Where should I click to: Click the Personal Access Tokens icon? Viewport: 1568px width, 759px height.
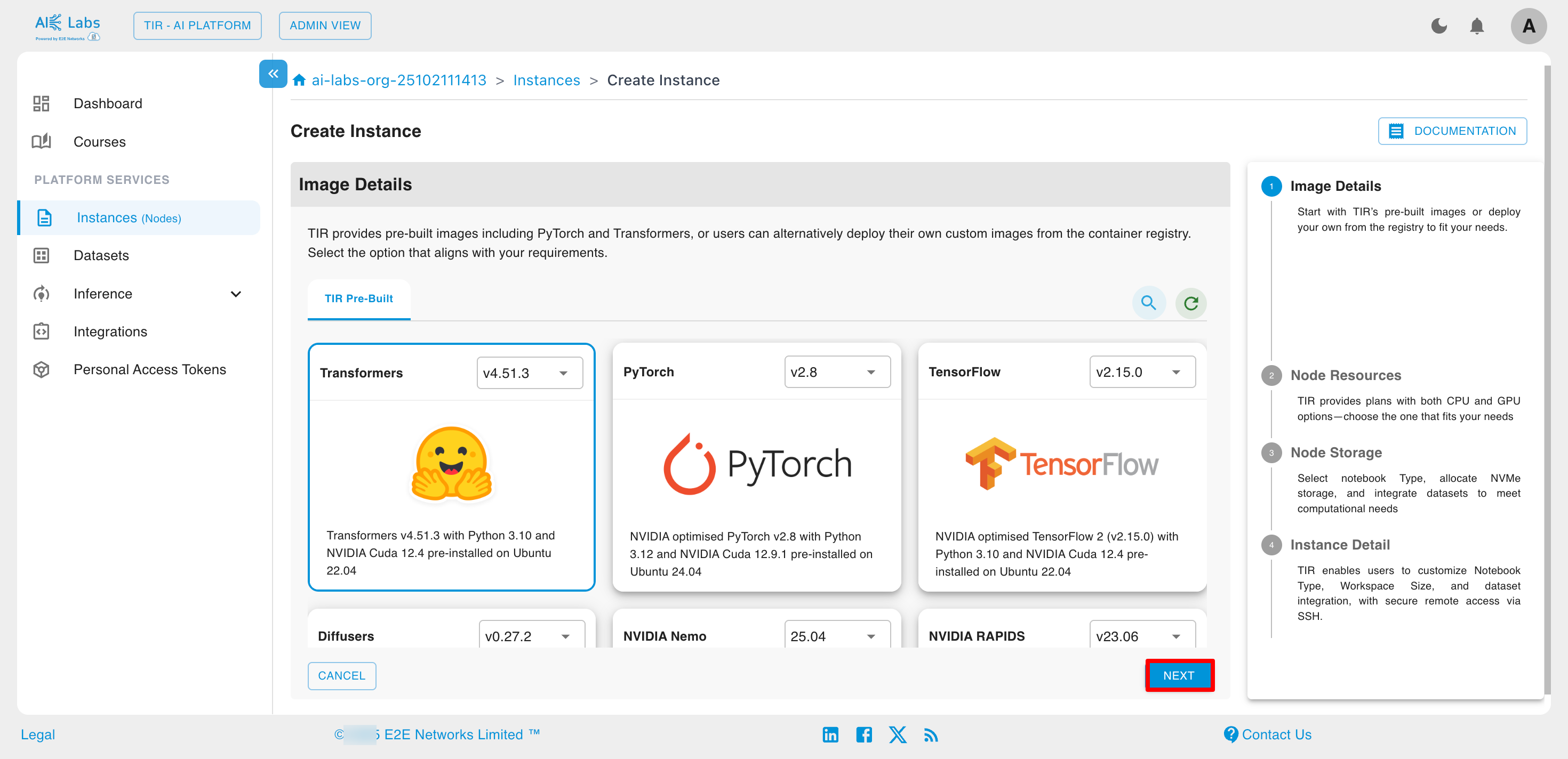point(42,369)
